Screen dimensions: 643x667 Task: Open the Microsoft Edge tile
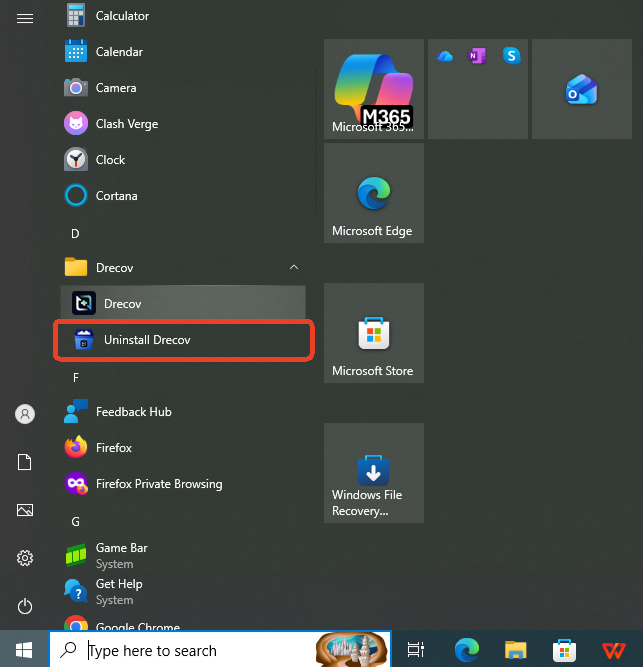click(x=373, y=193)
